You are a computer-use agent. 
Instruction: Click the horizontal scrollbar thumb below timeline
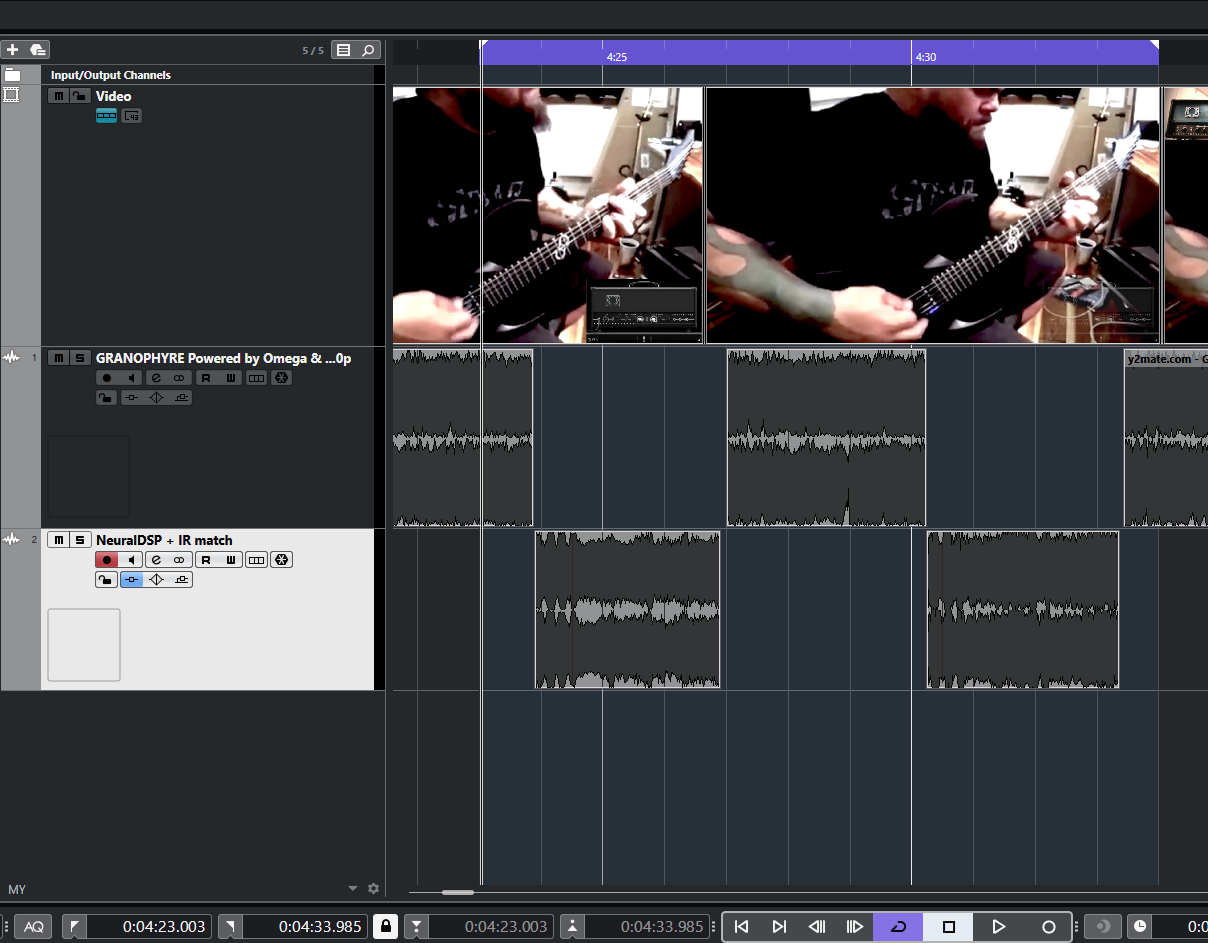458,892
